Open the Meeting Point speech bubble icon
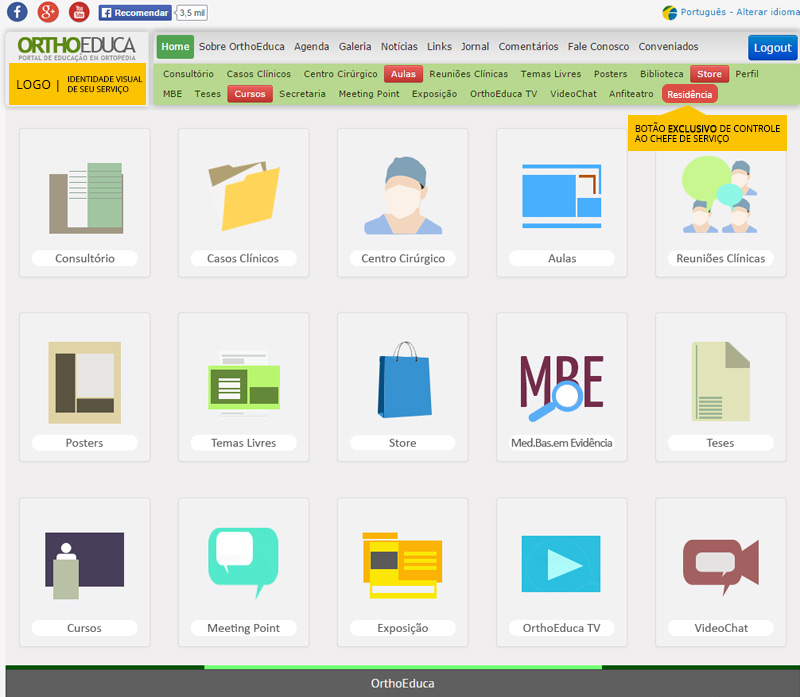Image resolution: width=800 pixels, height=697 pixels. tap(243, 563)
